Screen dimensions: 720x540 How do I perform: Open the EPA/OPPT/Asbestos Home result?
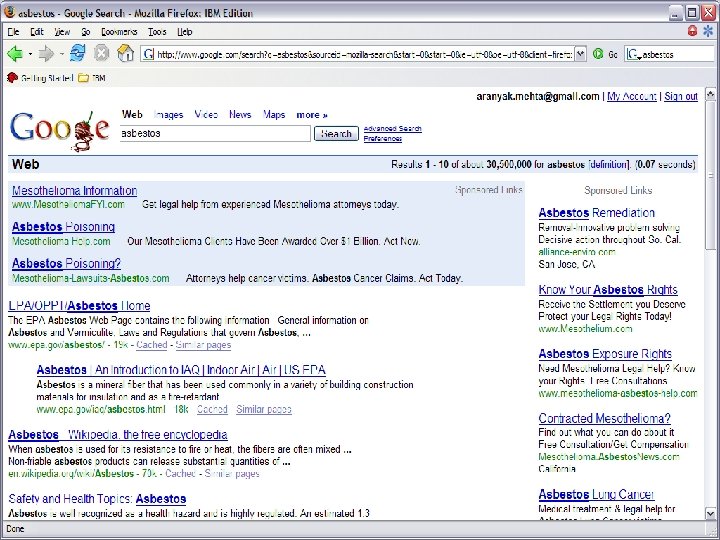pos(79,306)
